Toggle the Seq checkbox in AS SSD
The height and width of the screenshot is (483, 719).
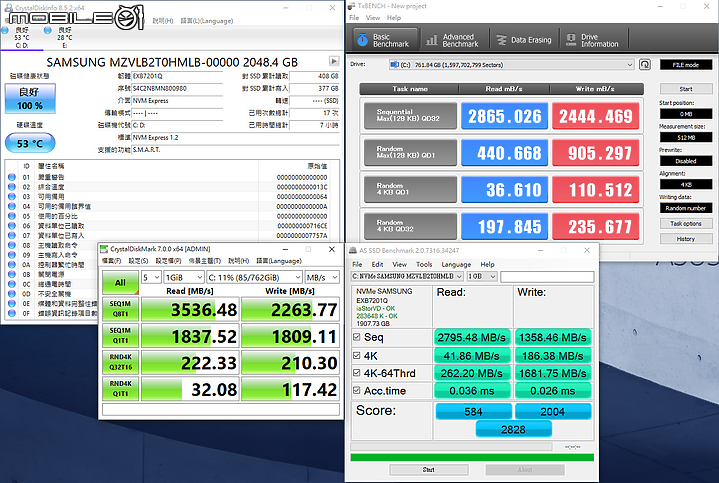click(357, 337)
